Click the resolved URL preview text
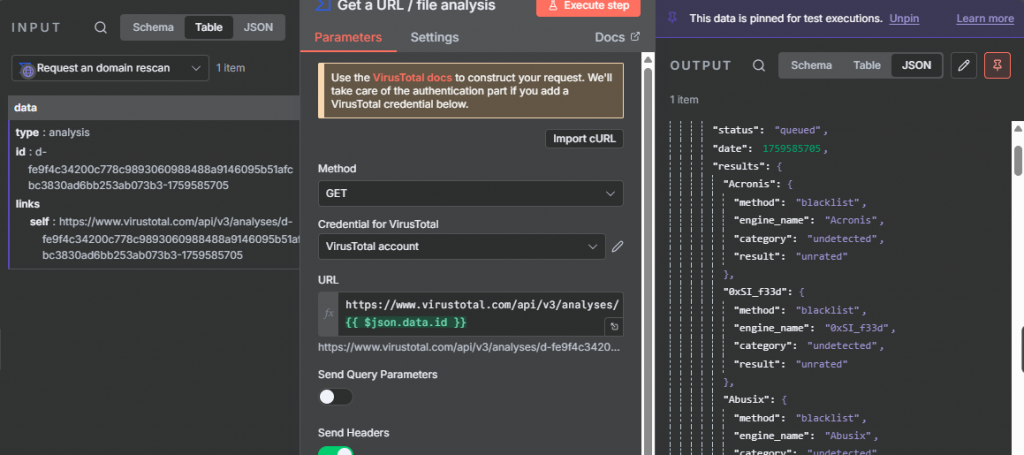 [x=468, y=347]
